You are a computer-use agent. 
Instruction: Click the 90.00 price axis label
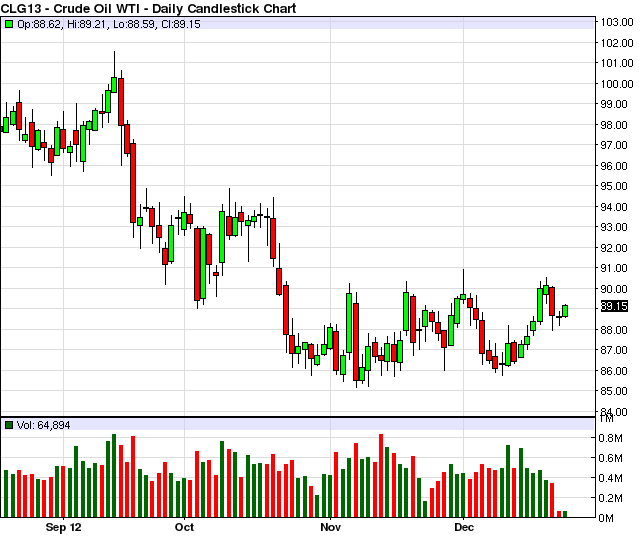point(614,289)
